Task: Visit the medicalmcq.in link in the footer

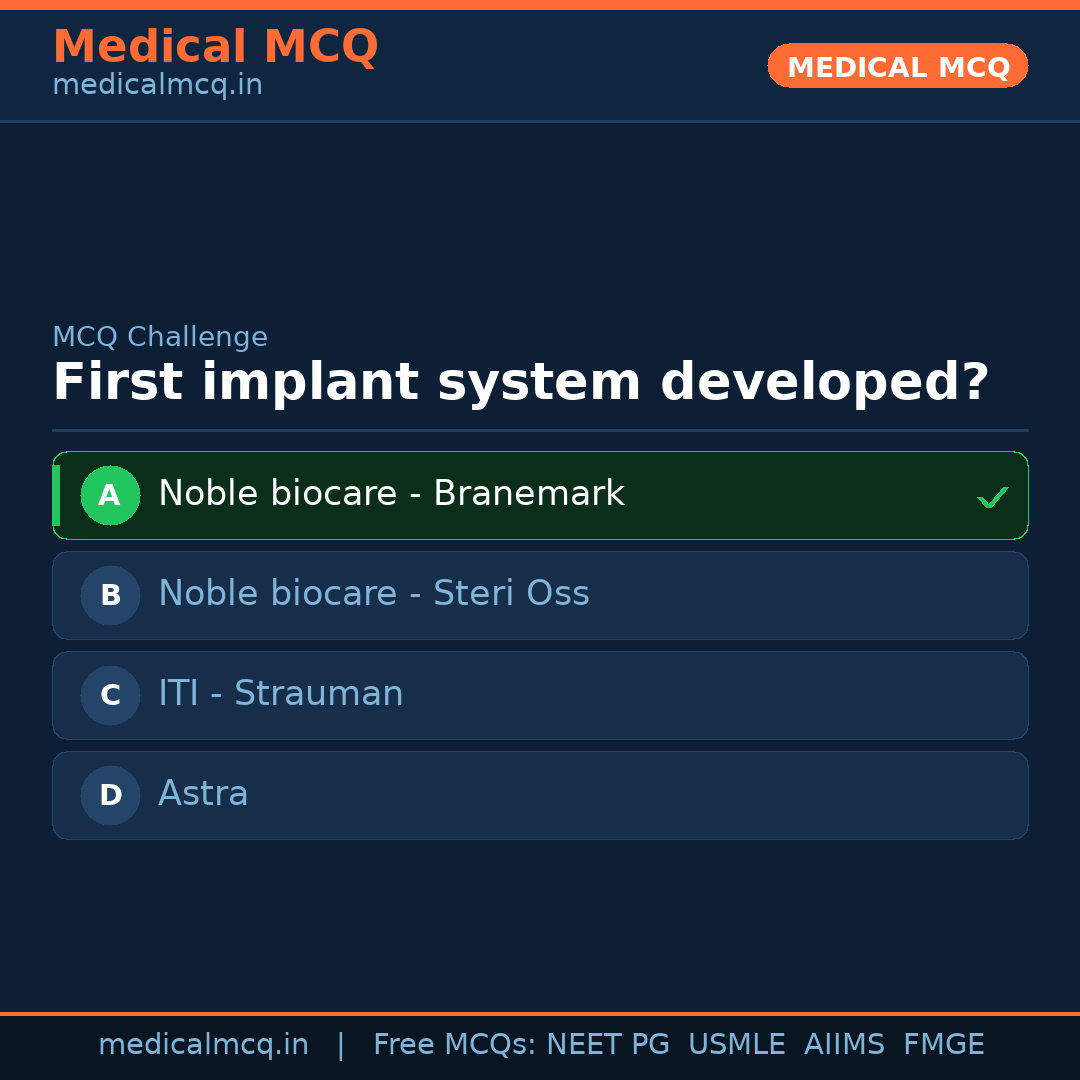Action: pos(204,1044)
